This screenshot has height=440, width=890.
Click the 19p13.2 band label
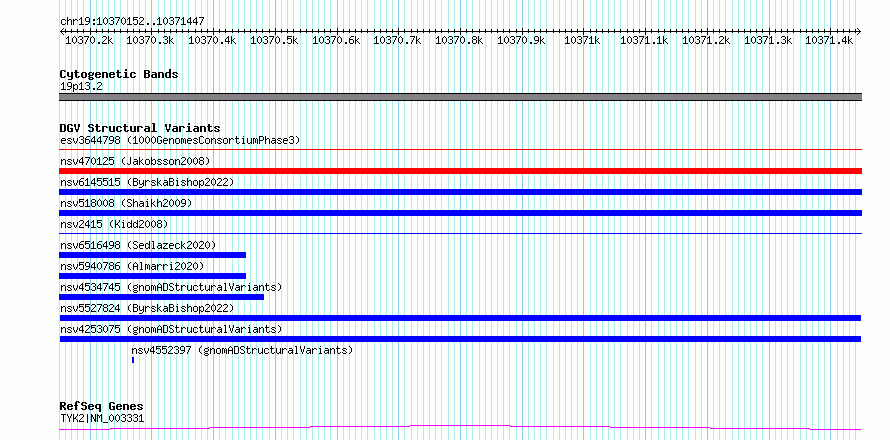click(81, 87)
